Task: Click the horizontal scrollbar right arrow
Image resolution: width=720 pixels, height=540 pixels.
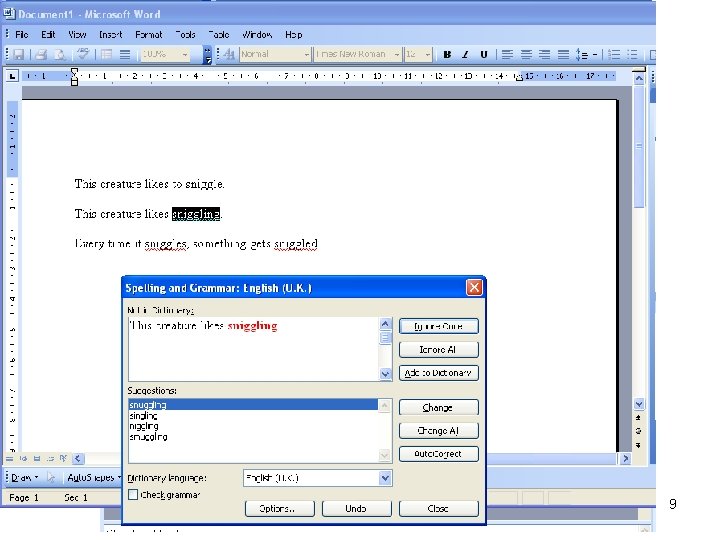Action: point(625,458)
